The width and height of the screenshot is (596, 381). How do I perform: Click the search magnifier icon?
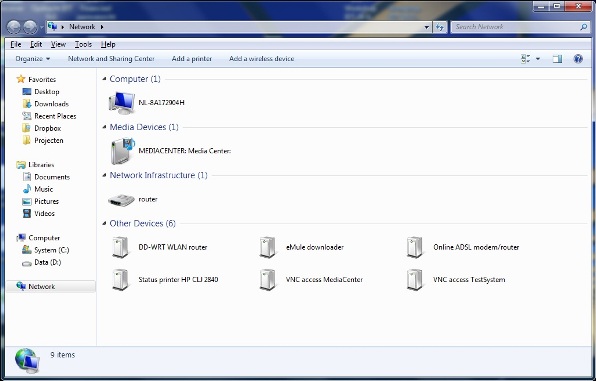click(583, 27)
